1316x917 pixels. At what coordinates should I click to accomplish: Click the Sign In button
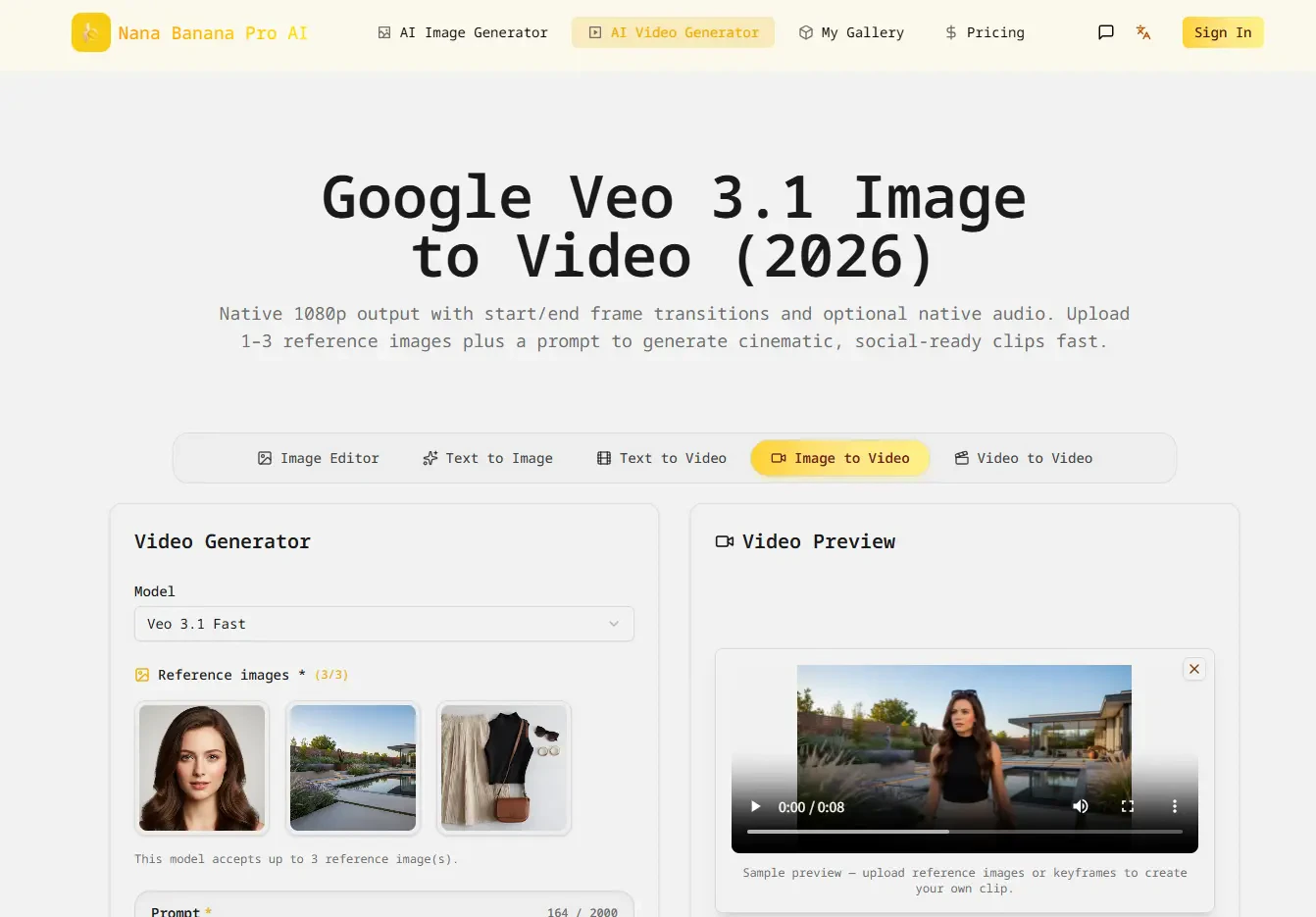tap(1223, 32)
